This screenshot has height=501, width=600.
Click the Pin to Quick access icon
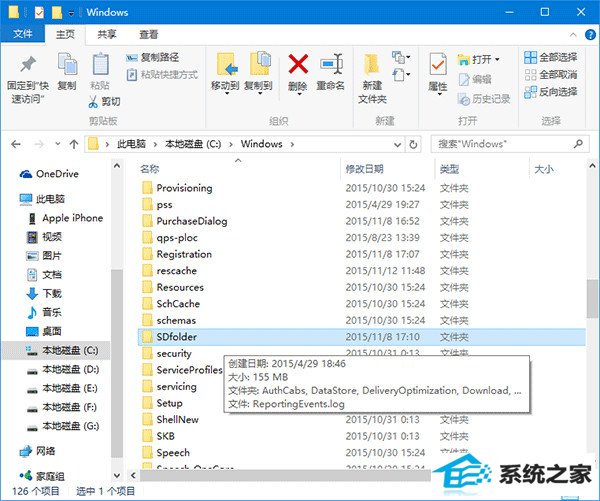click(28, 64)
